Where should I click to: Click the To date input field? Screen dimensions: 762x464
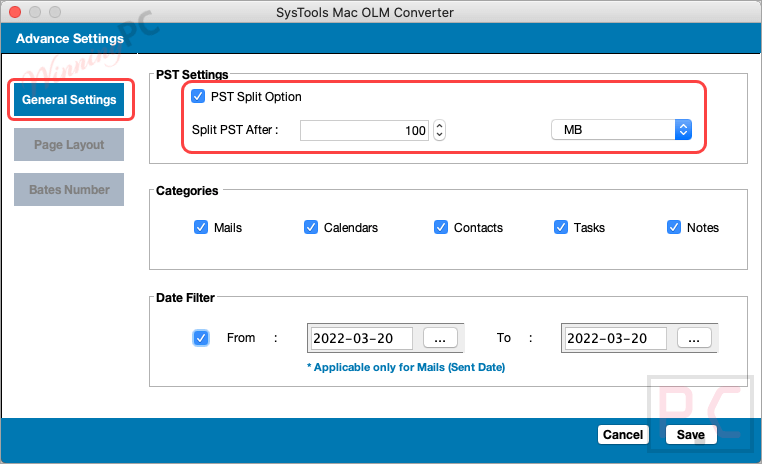[x=616, y=338]
